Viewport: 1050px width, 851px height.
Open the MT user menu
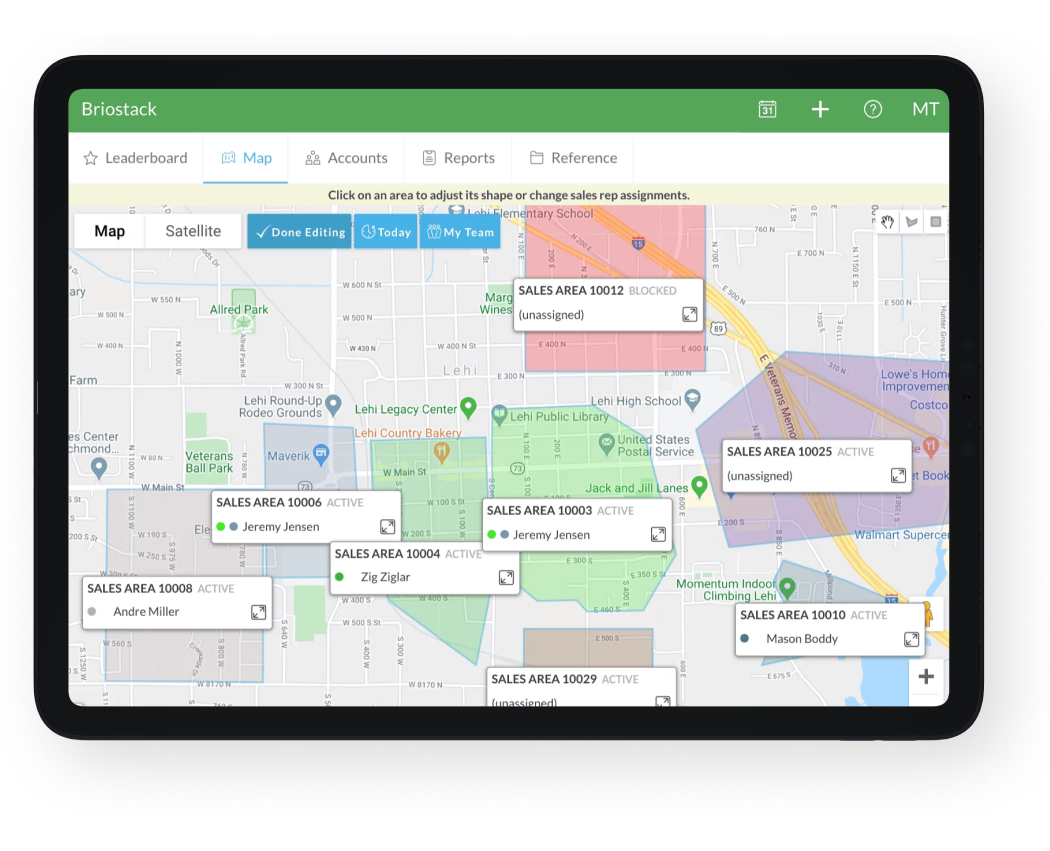click(x=925, y=109)
